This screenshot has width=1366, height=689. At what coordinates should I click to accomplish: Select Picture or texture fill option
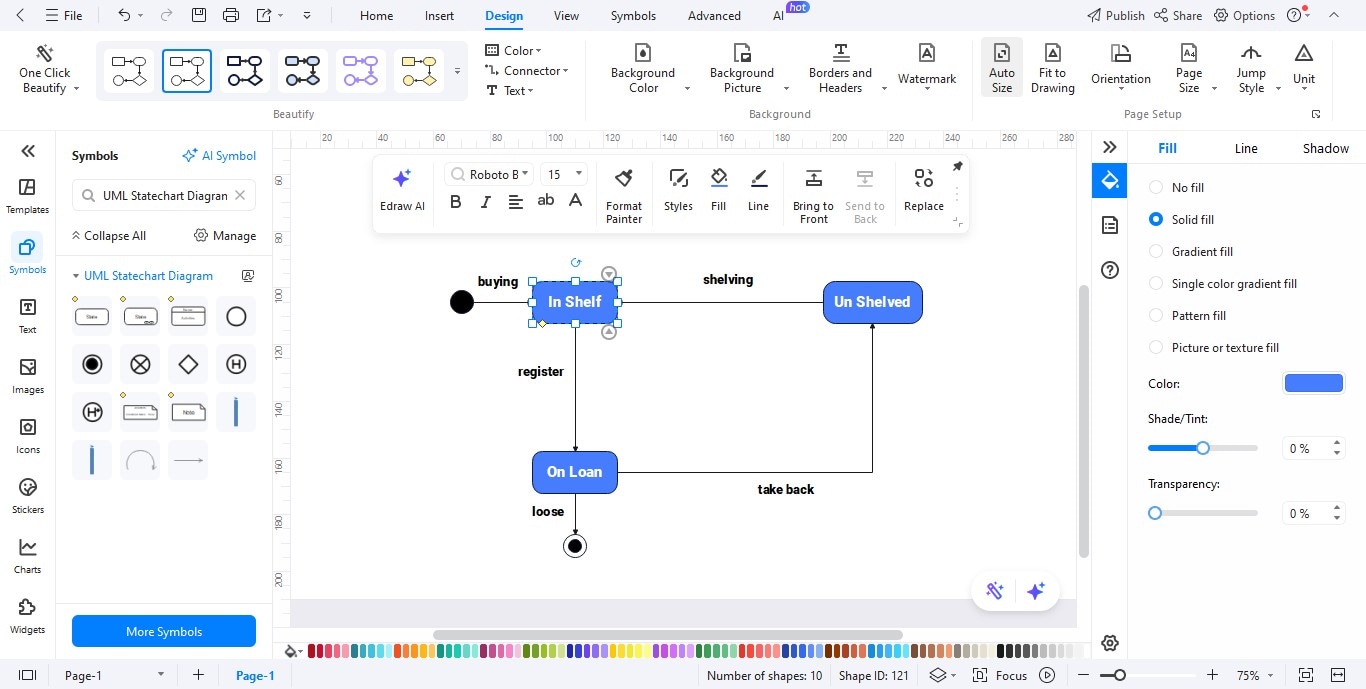pyautogui.click(x=1214, y=347)
